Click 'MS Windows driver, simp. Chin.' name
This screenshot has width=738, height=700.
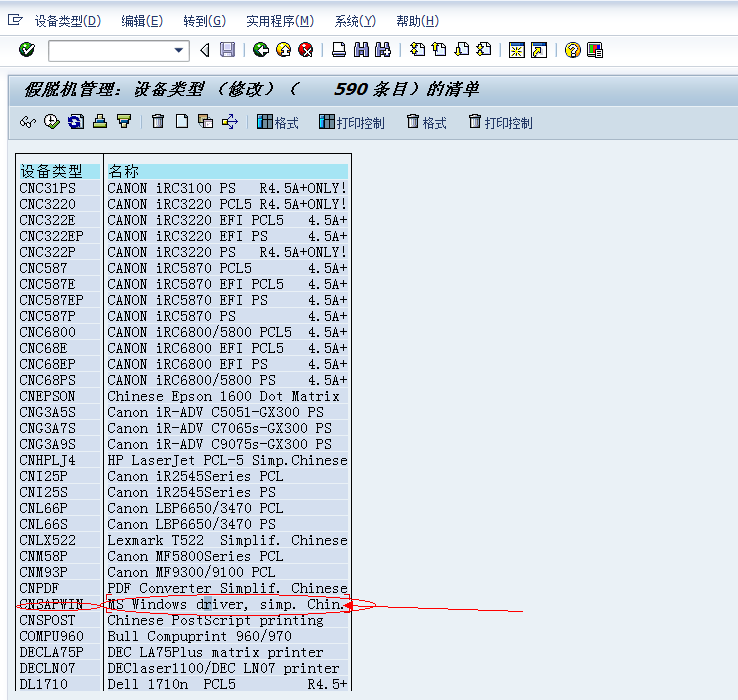tap(227, 604)
